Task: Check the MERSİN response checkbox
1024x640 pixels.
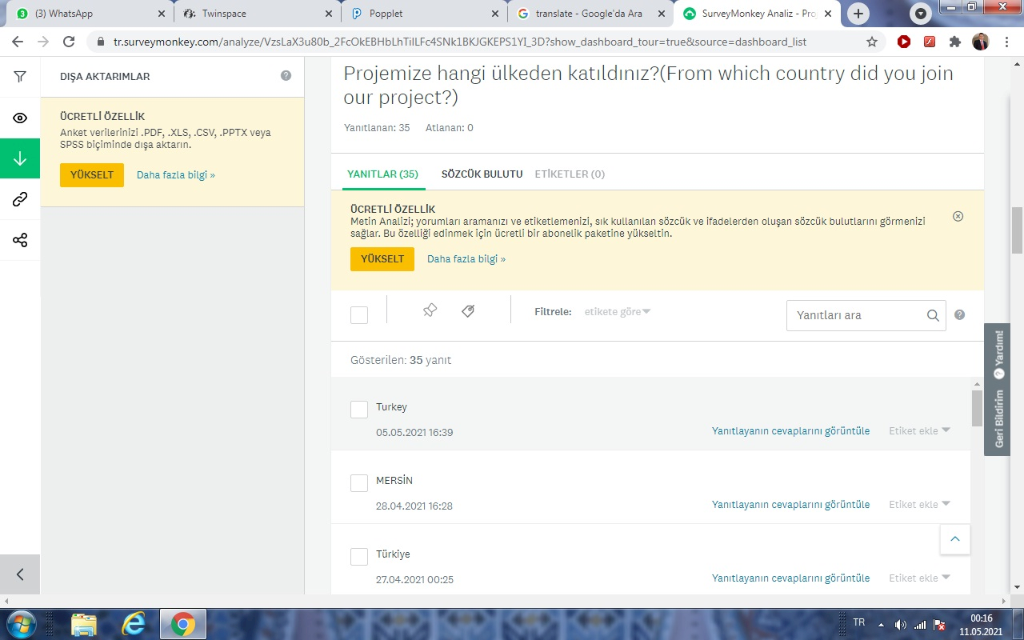Action: coord(359,483)
